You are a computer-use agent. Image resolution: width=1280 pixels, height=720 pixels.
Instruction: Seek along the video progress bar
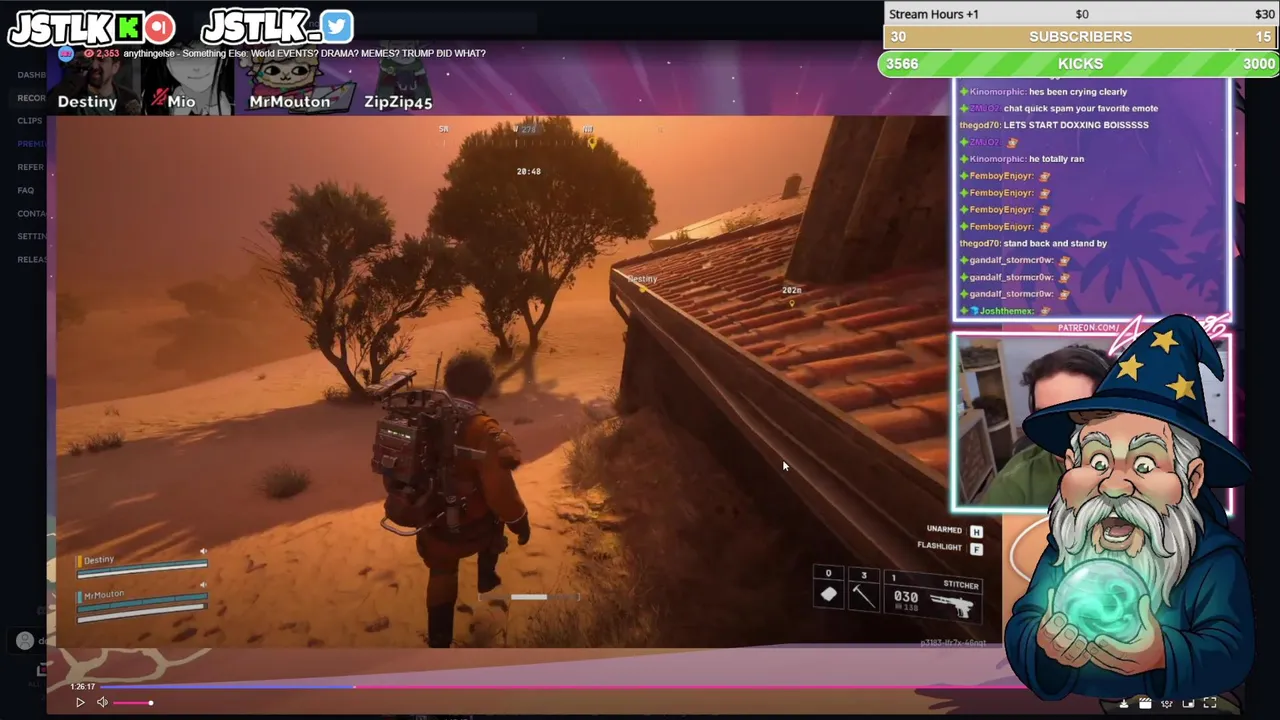click(x=560, y=687)
